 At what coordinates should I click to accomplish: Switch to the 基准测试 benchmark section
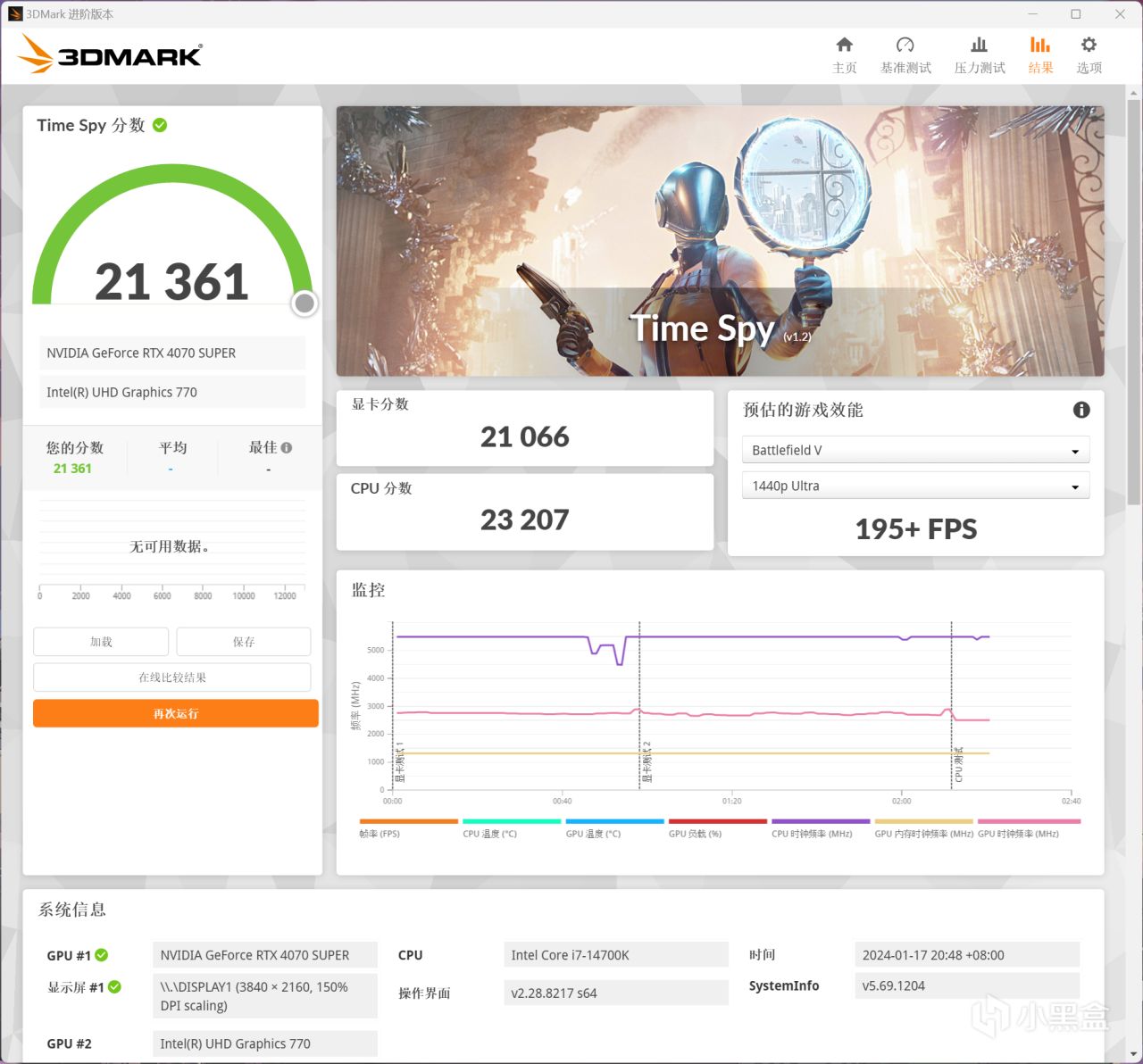click(x=905, y=54)
